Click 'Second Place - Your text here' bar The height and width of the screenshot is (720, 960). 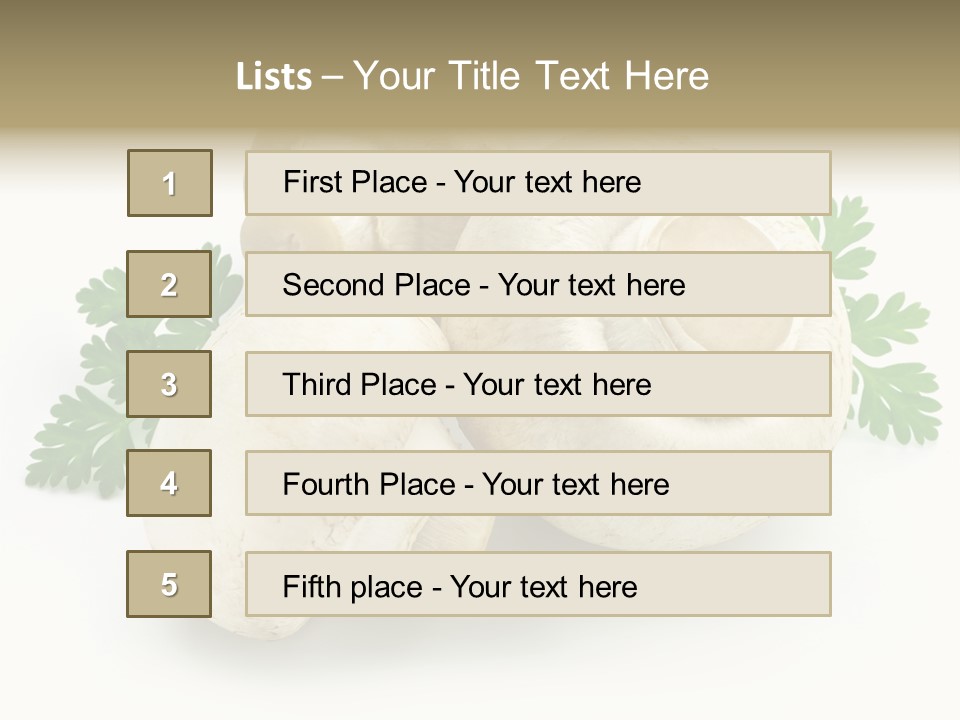(x=538, y=285)
